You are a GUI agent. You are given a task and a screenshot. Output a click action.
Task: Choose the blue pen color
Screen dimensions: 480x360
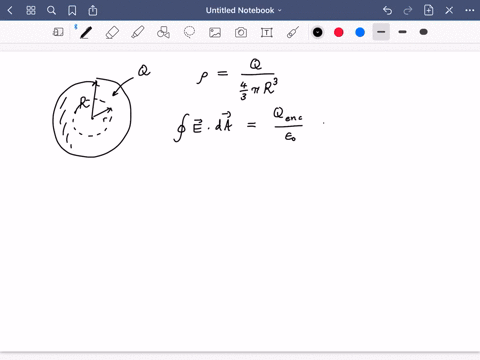pos(360,32)
